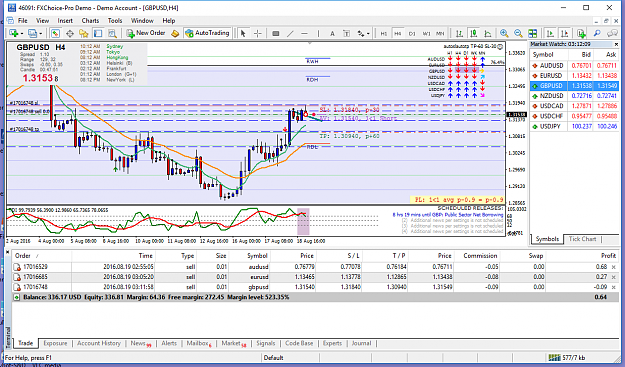Open the chat bubbles icon
625x367 pixels.
click(x=612, y=33)
